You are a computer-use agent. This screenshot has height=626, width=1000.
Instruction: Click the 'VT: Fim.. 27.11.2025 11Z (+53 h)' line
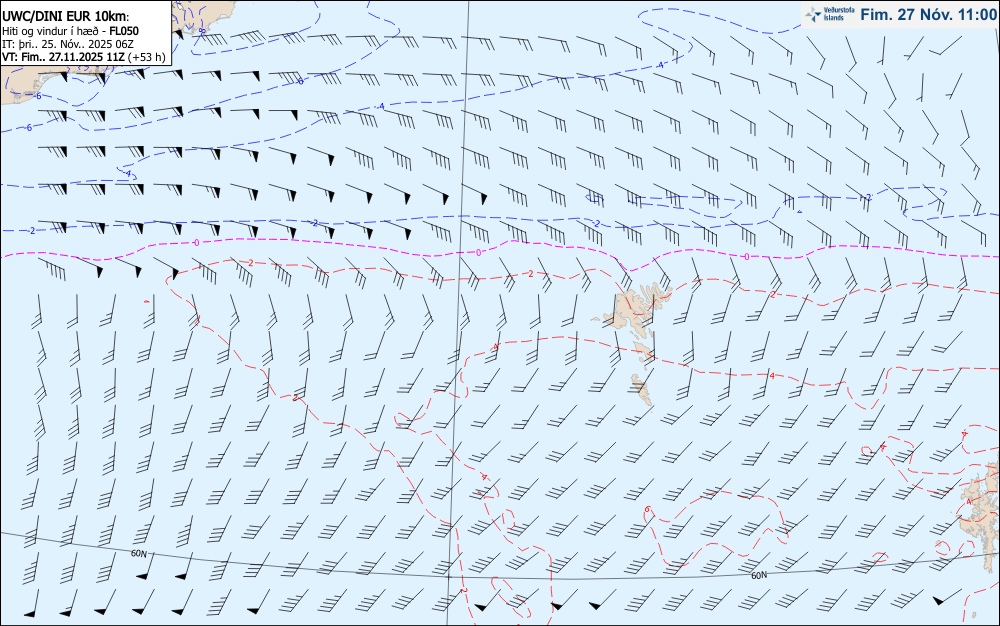click(84, 57)
